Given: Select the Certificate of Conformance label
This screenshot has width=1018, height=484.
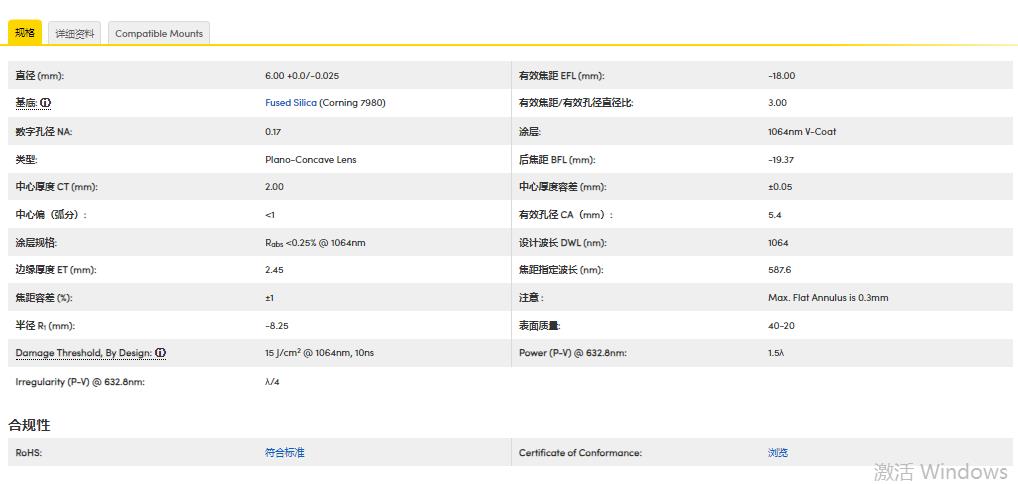Looking at the screenshot, I should coord(580,452).
